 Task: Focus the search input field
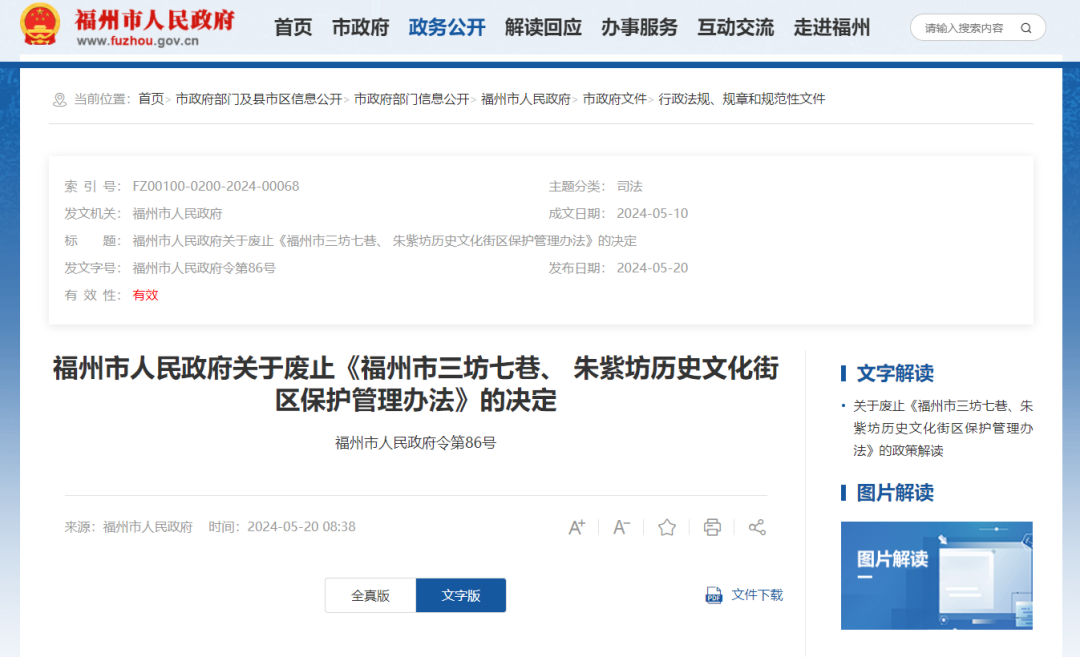[x=964, y=28]
